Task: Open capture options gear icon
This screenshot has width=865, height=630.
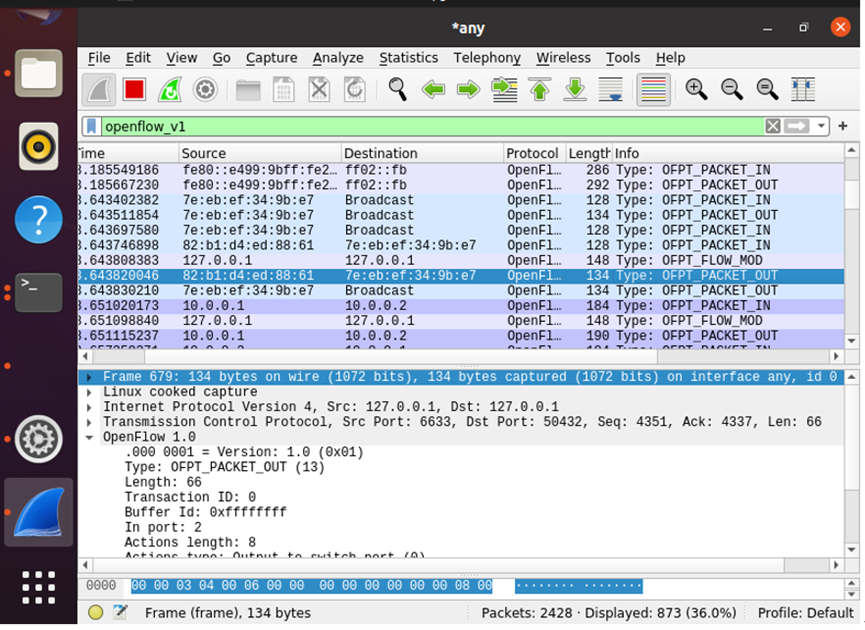Action: (205, 90)
